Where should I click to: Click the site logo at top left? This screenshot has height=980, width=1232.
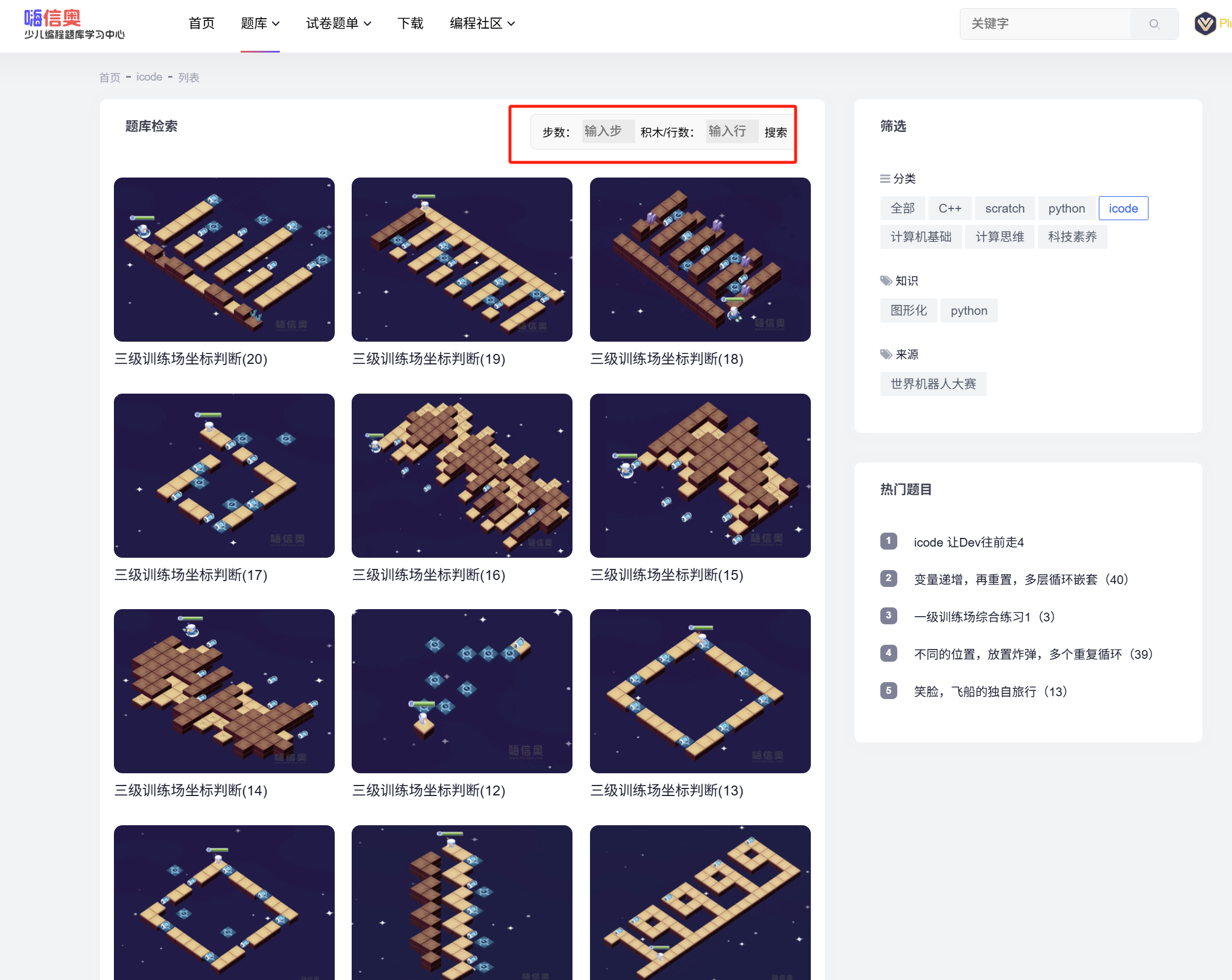point(74,24)
